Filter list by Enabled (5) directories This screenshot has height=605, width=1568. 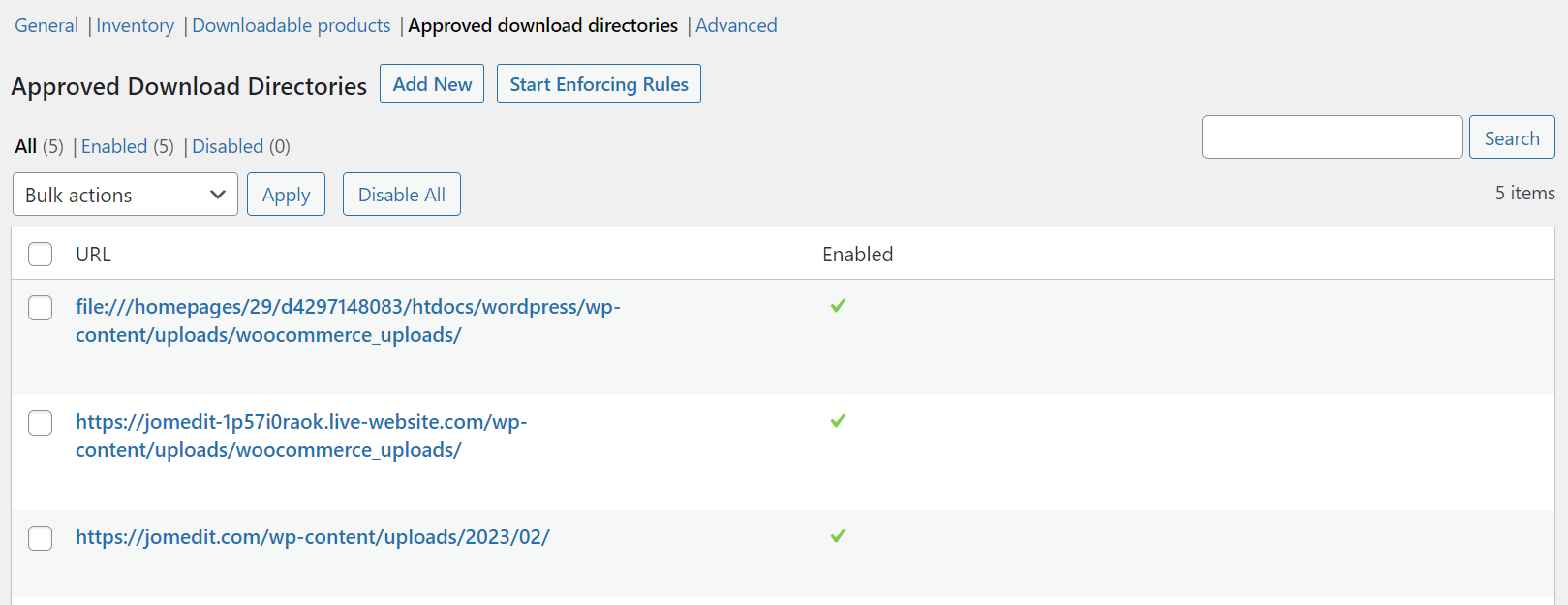pyautogui.click(x=128, y=146)
